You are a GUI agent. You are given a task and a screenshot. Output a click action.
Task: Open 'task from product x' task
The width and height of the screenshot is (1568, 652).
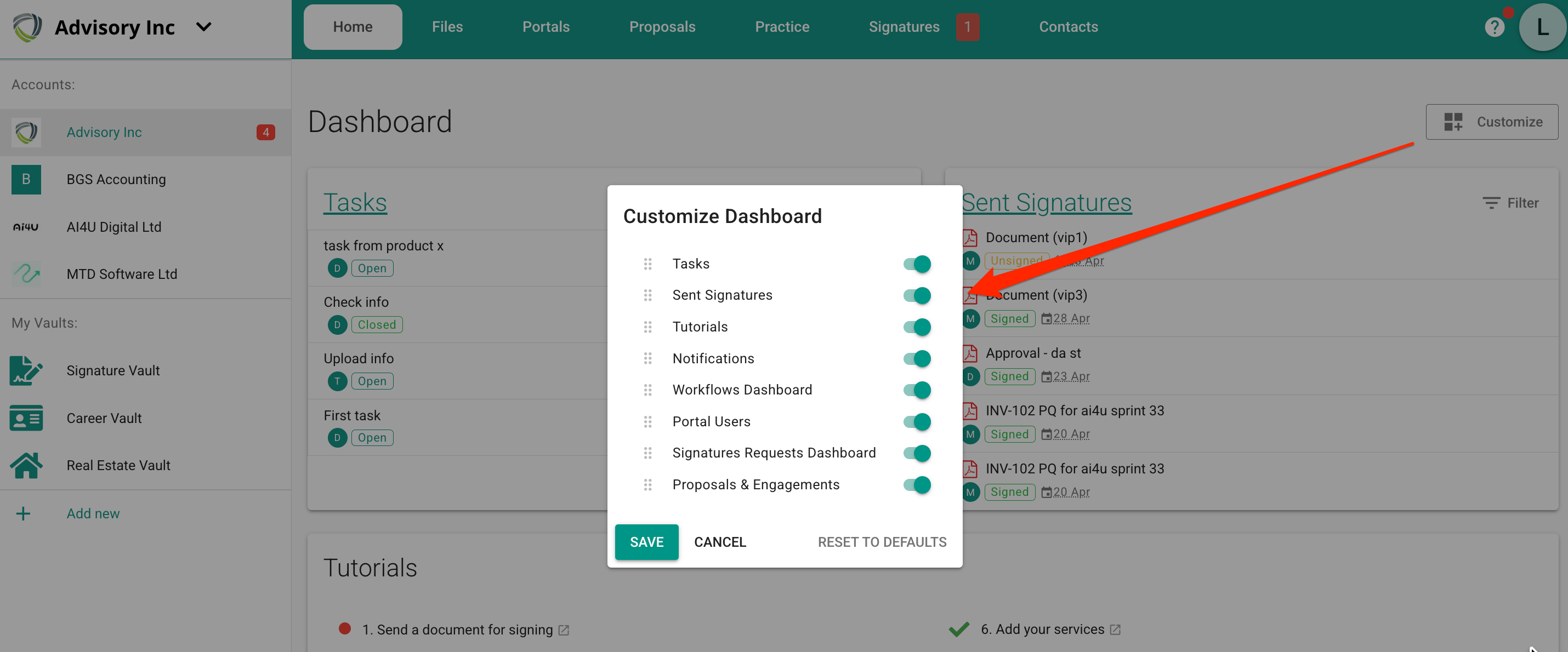[x=383, y=245]
